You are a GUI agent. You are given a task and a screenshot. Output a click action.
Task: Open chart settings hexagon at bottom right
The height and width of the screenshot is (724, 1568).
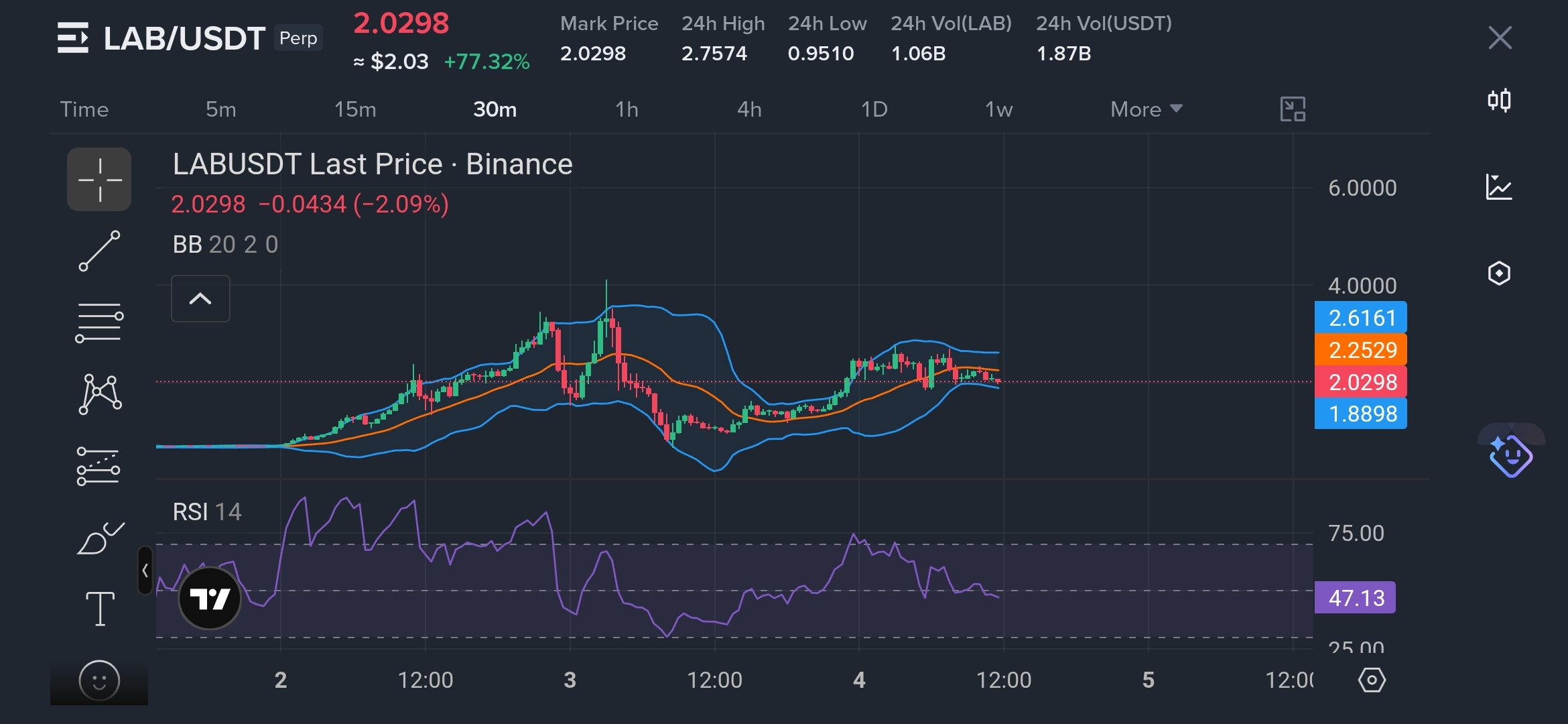pyautogui.click(x=1371, y=680)
